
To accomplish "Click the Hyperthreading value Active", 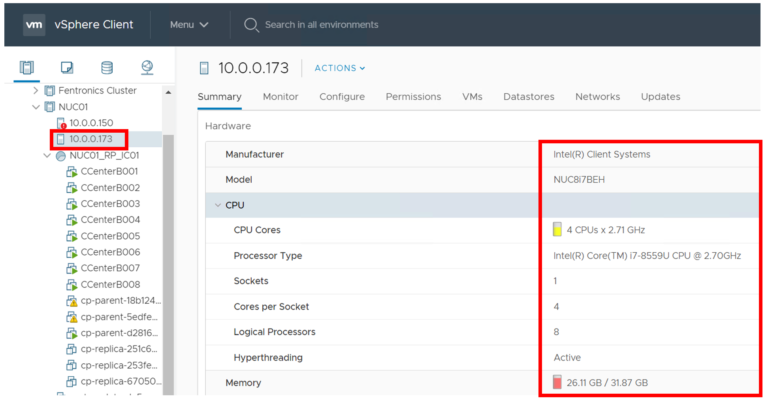I will [x=567, y=358].
